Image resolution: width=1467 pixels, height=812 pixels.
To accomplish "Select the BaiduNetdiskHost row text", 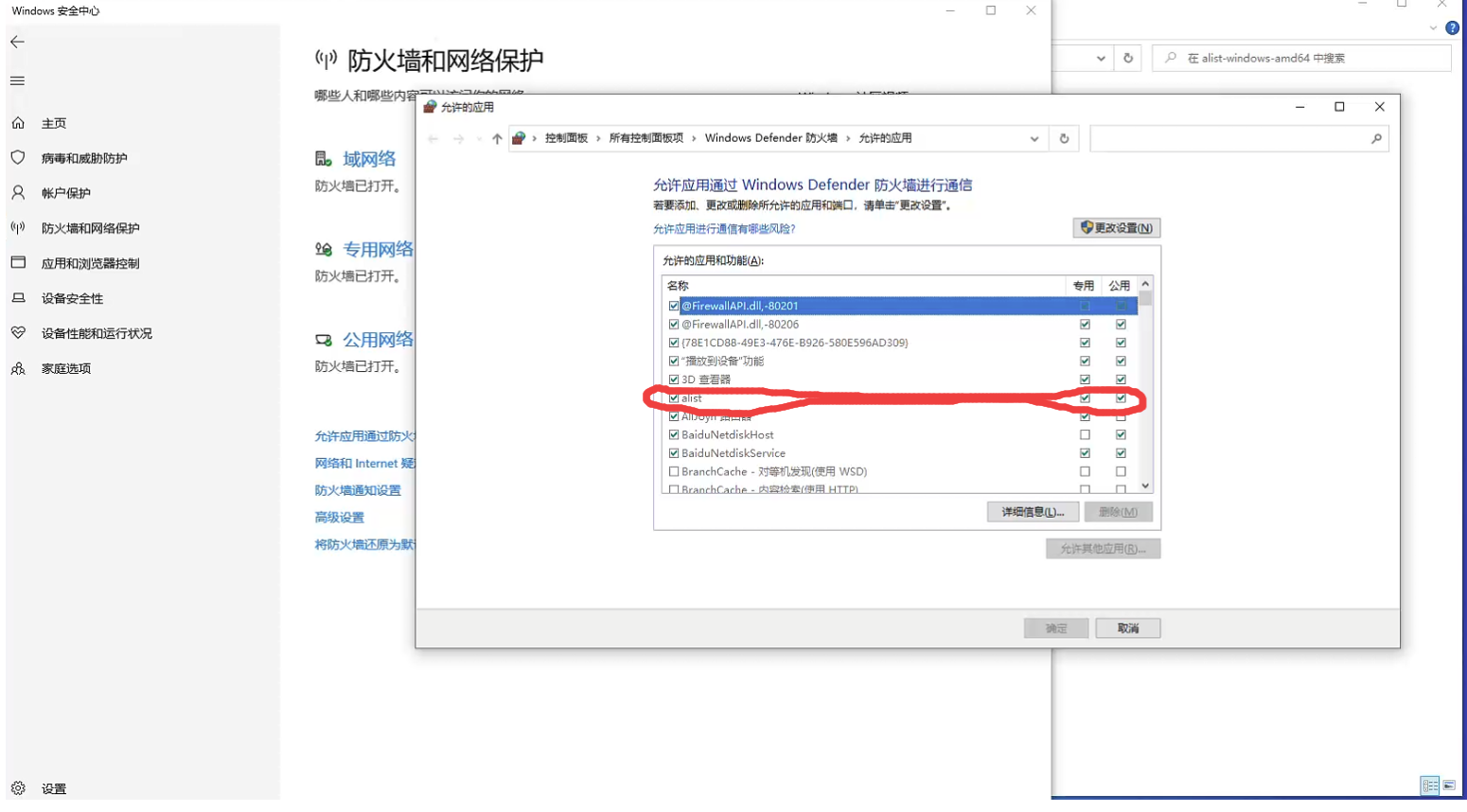I will 728,435.
